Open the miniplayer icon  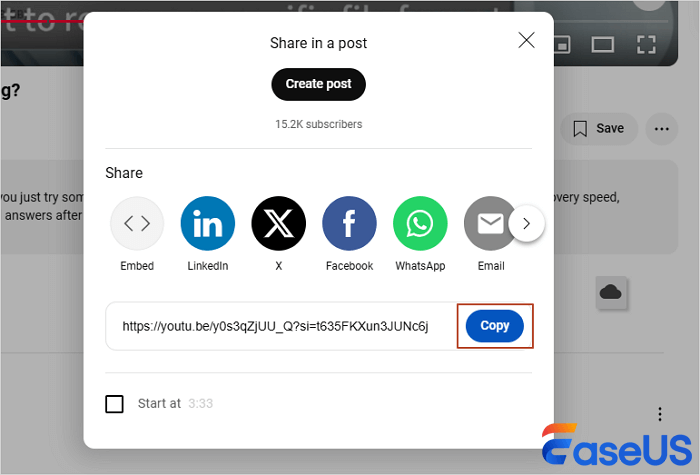coord(562,45)
